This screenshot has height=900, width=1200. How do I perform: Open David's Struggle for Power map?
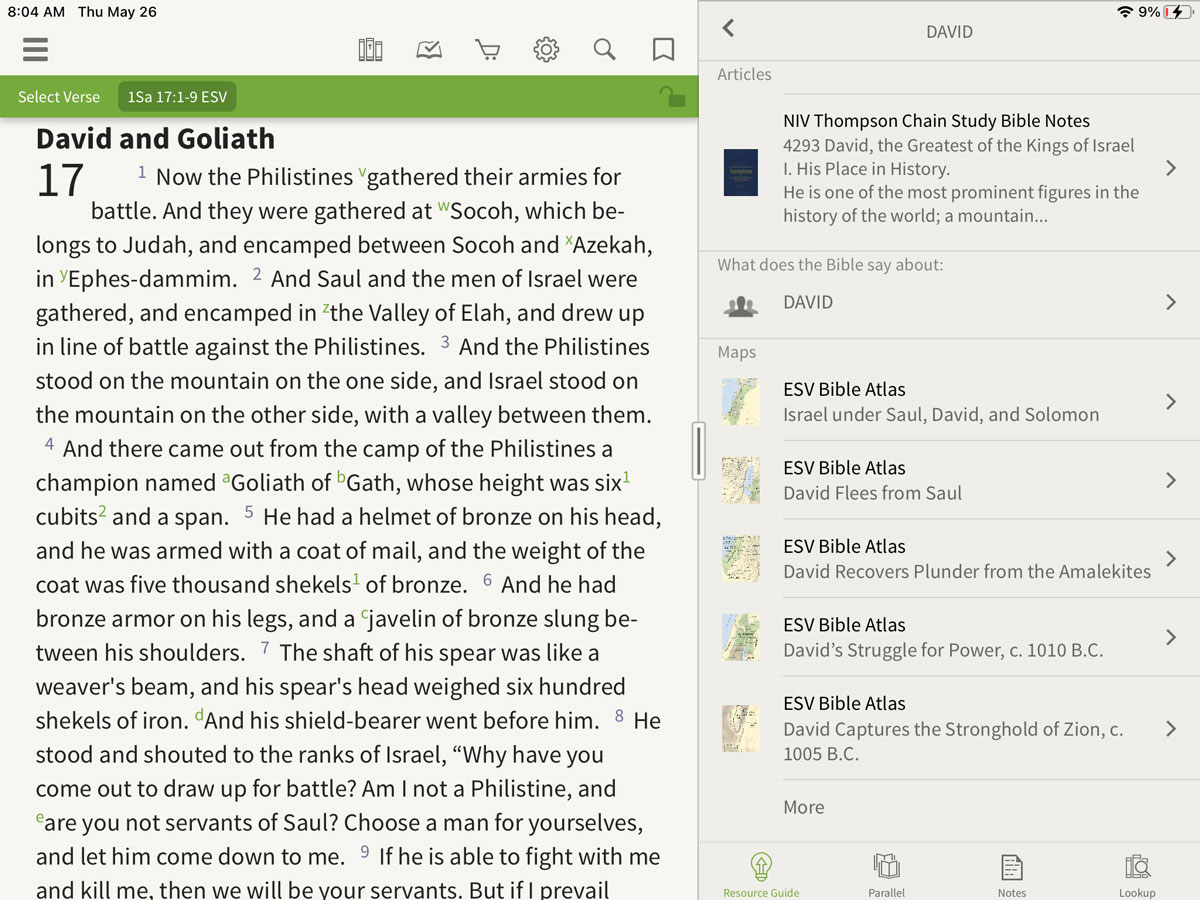pyautogui.click(x=949, y=637)
